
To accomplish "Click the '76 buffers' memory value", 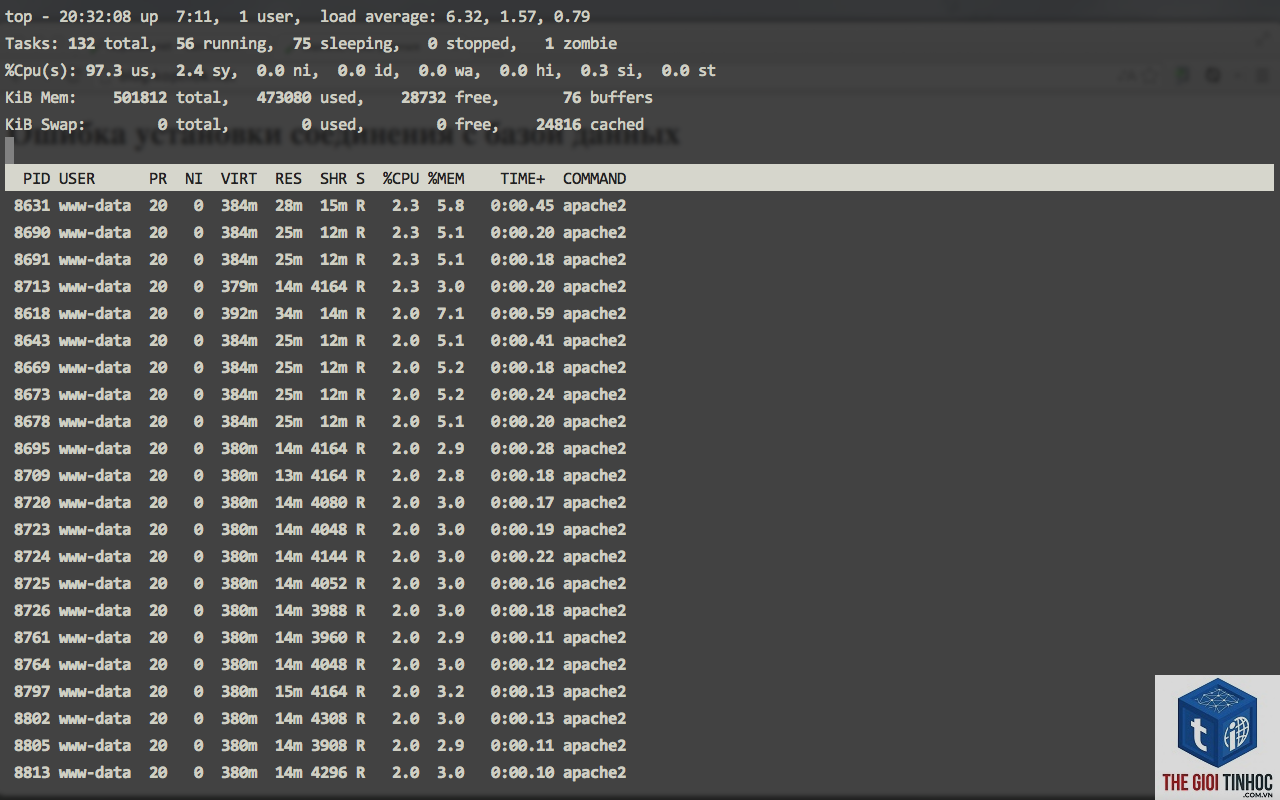I will (x=608, y=97).
